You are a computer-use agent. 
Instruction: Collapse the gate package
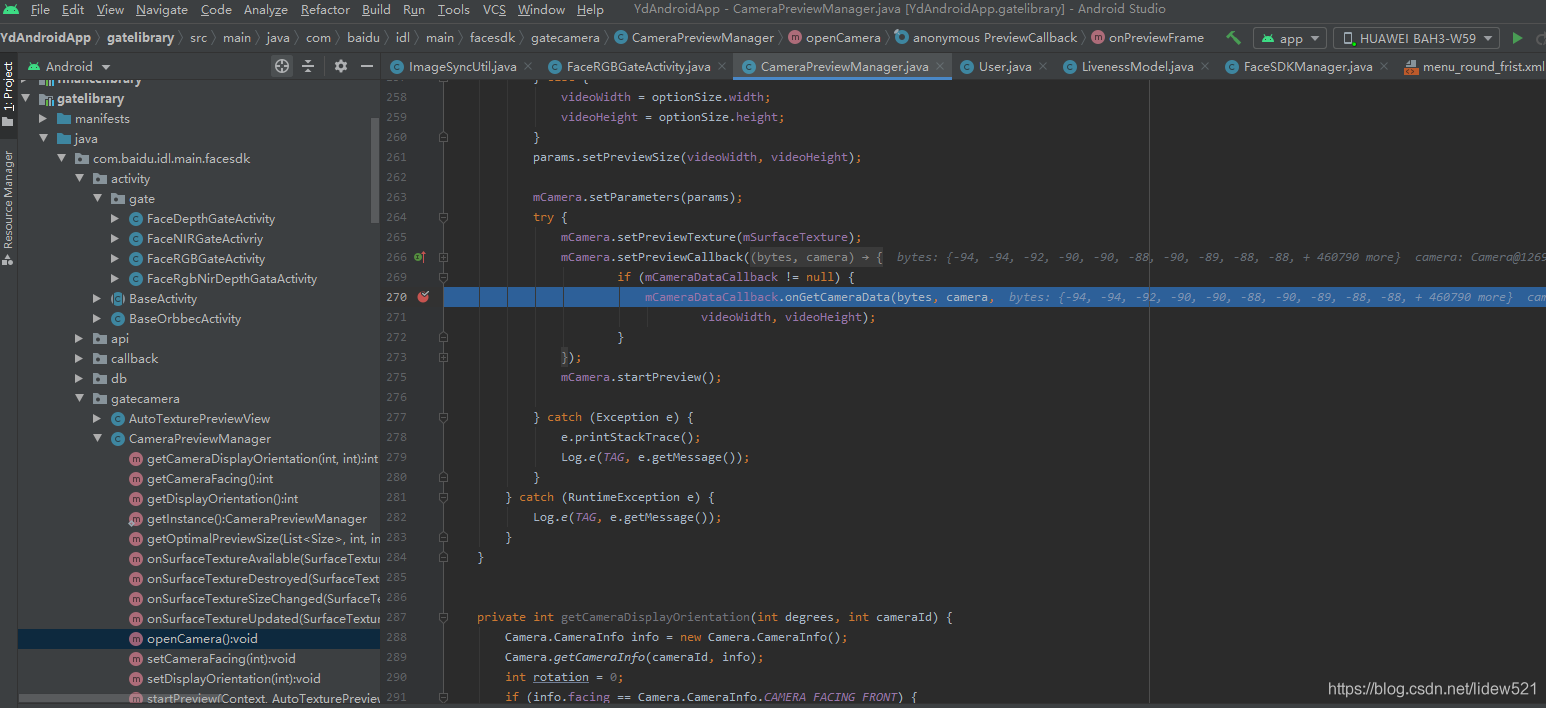(97, 199)
